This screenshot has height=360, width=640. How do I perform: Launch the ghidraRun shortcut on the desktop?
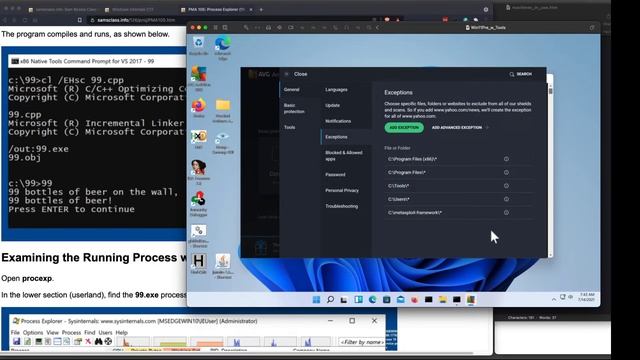pyautogui.click(x=199, y=235)
